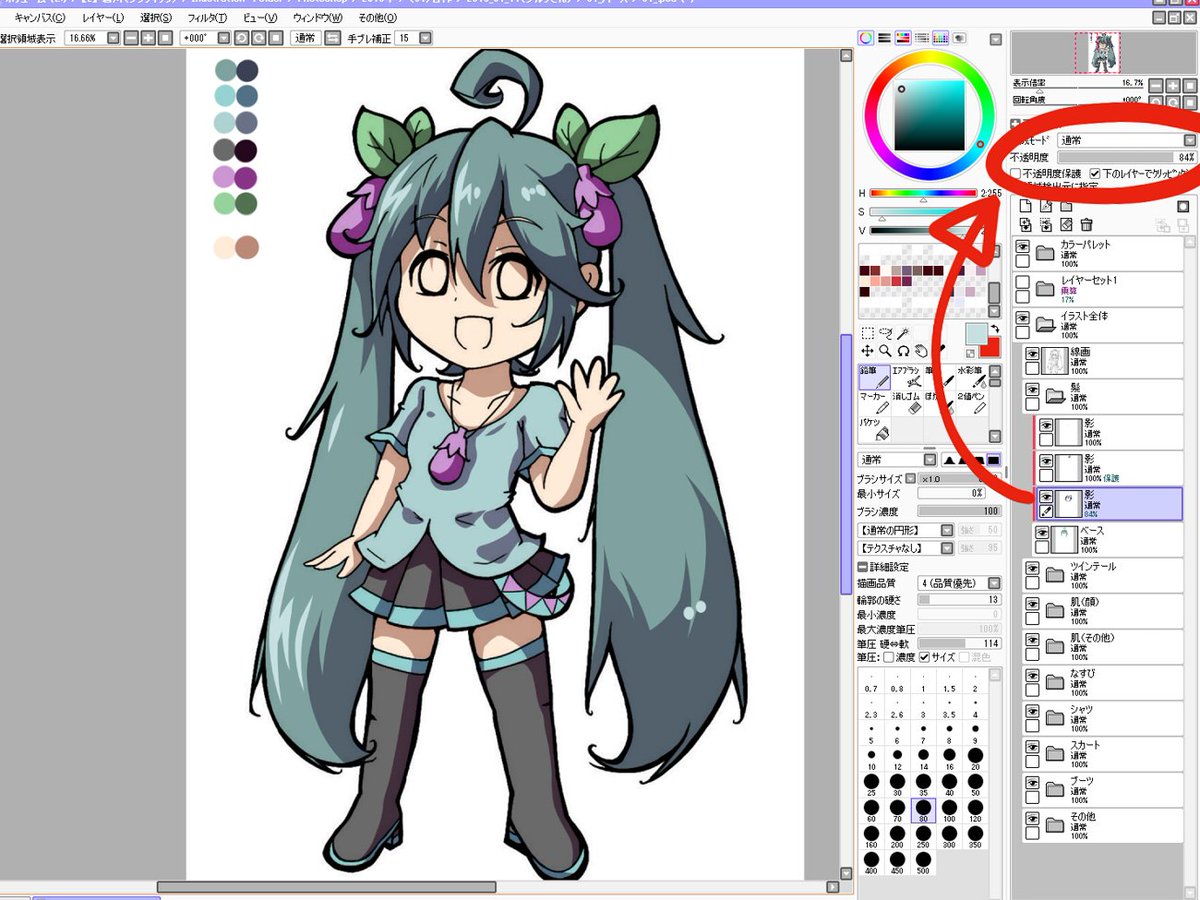Click toolbar zoom out minus button
This screenshot has height=900, width=1200.
click(132, 38)
